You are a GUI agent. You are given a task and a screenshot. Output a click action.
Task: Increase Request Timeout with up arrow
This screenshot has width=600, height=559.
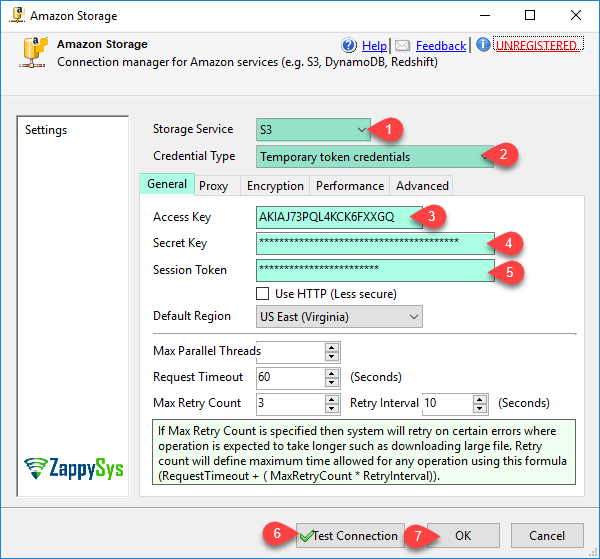click(332, 373)
